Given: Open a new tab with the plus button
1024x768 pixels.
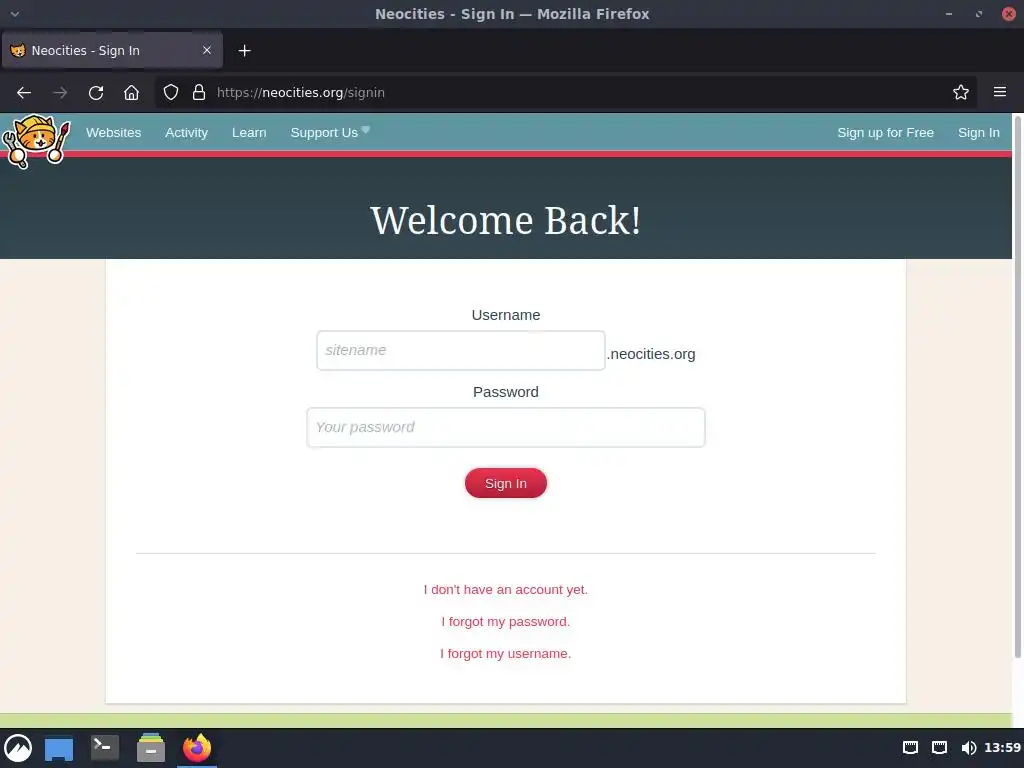Looking at the screenshot, I should pos(244,51).
